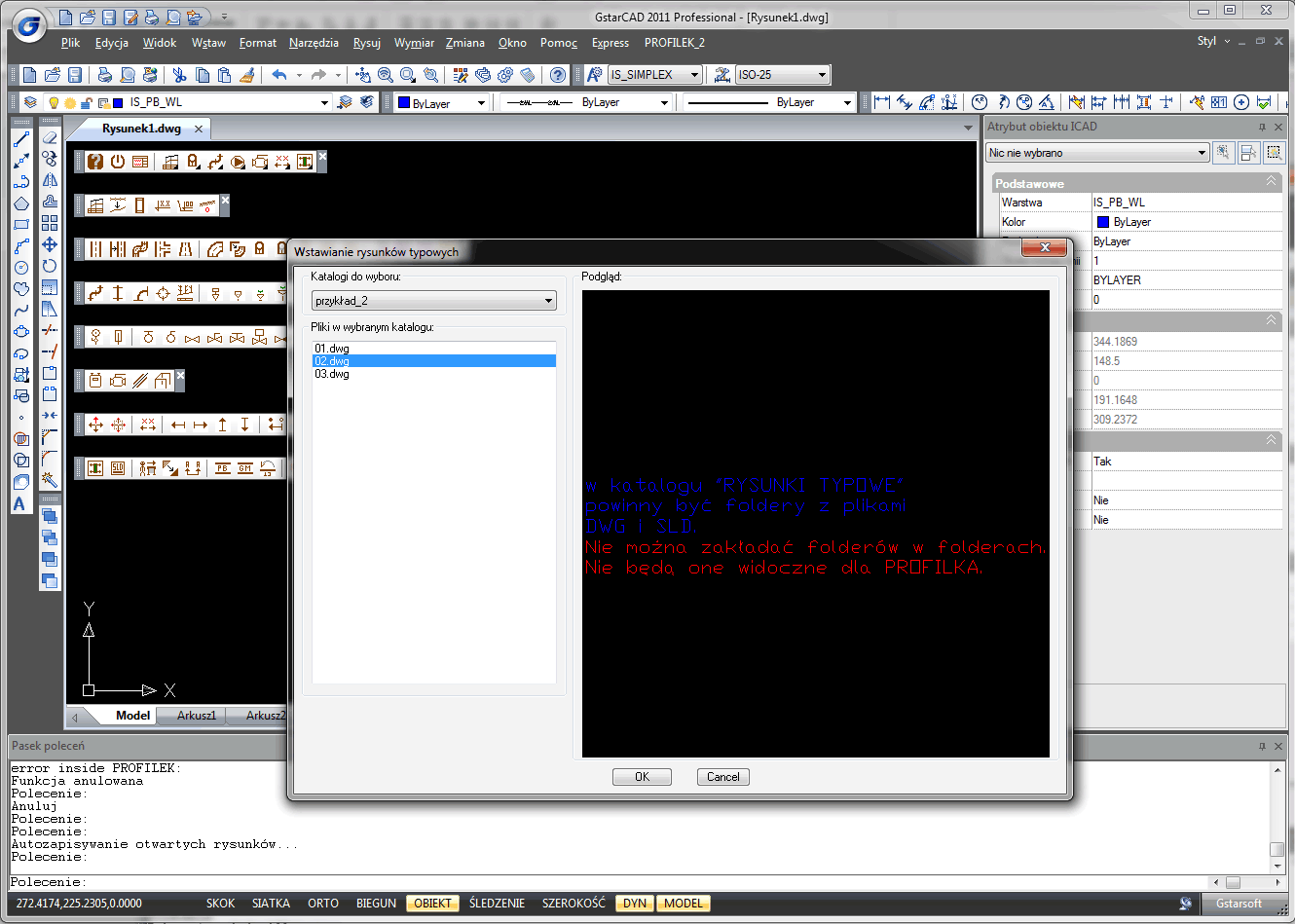Open the Edycja menu
This screenshot has width=1295, height=924.
coord(112,43)
